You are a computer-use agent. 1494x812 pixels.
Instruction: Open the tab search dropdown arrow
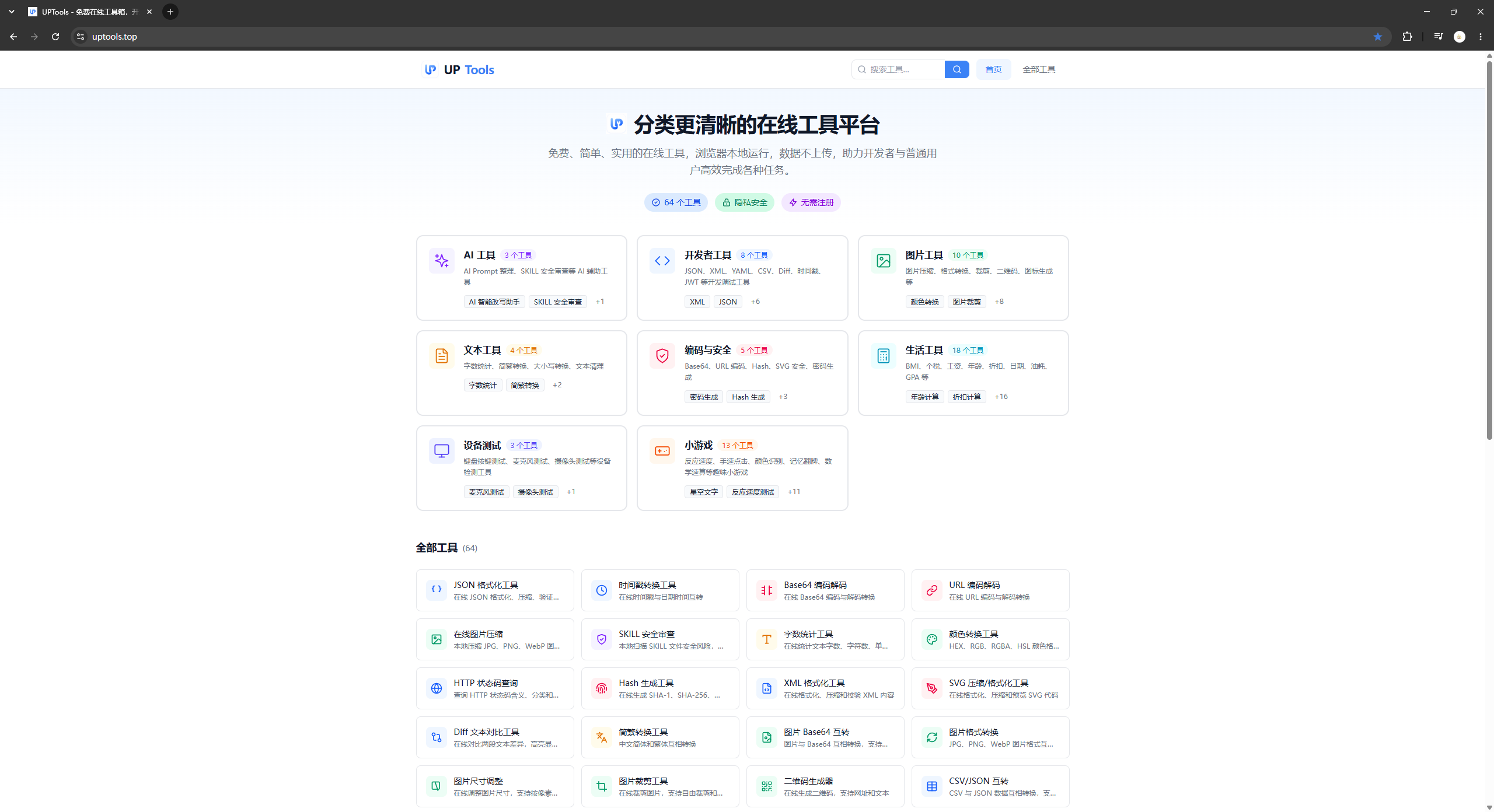pyautogui.click(x=12, y=12)
